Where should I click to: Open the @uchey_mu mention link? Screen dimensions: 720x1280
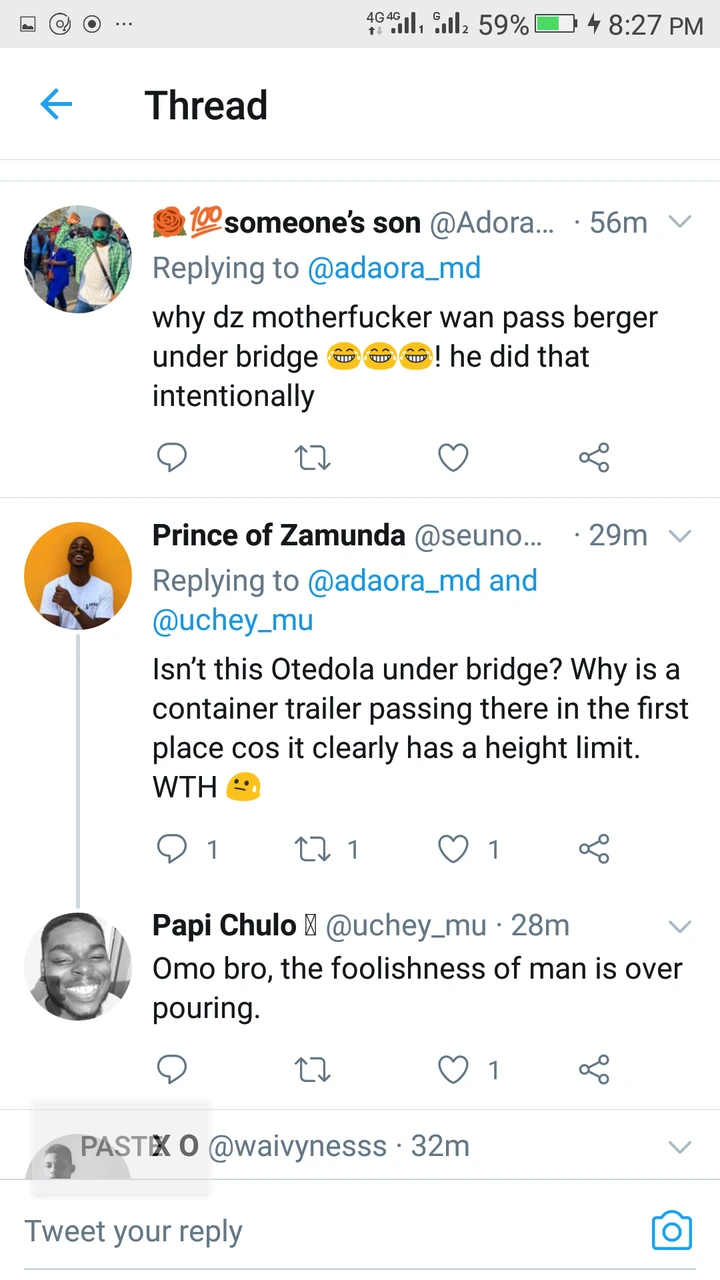click(x=232, y=620)
